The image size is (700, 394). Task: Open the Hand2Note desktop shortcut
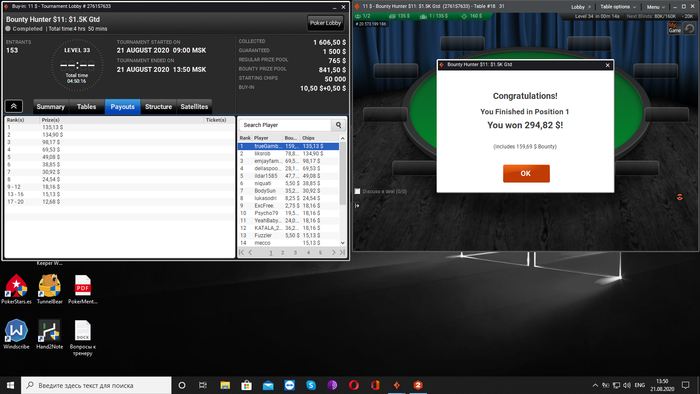pos(50,334)
